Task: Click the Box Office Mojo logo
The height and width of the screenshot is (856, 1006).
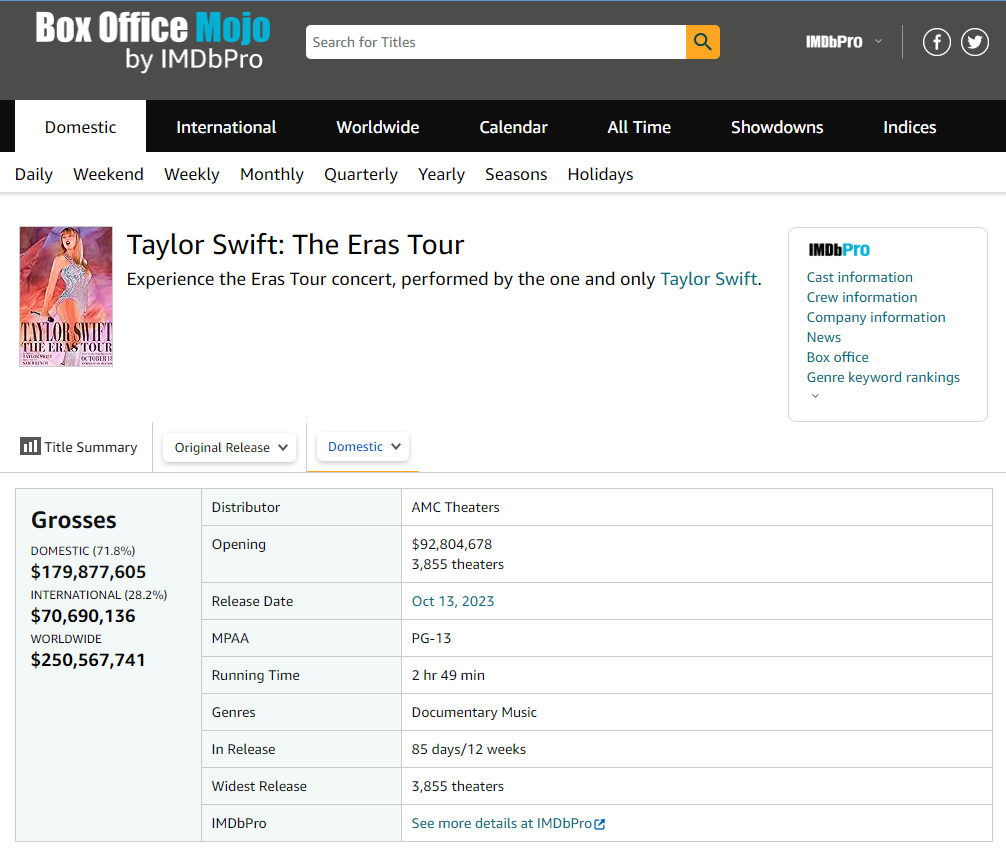Action: [x=153, y=42]
